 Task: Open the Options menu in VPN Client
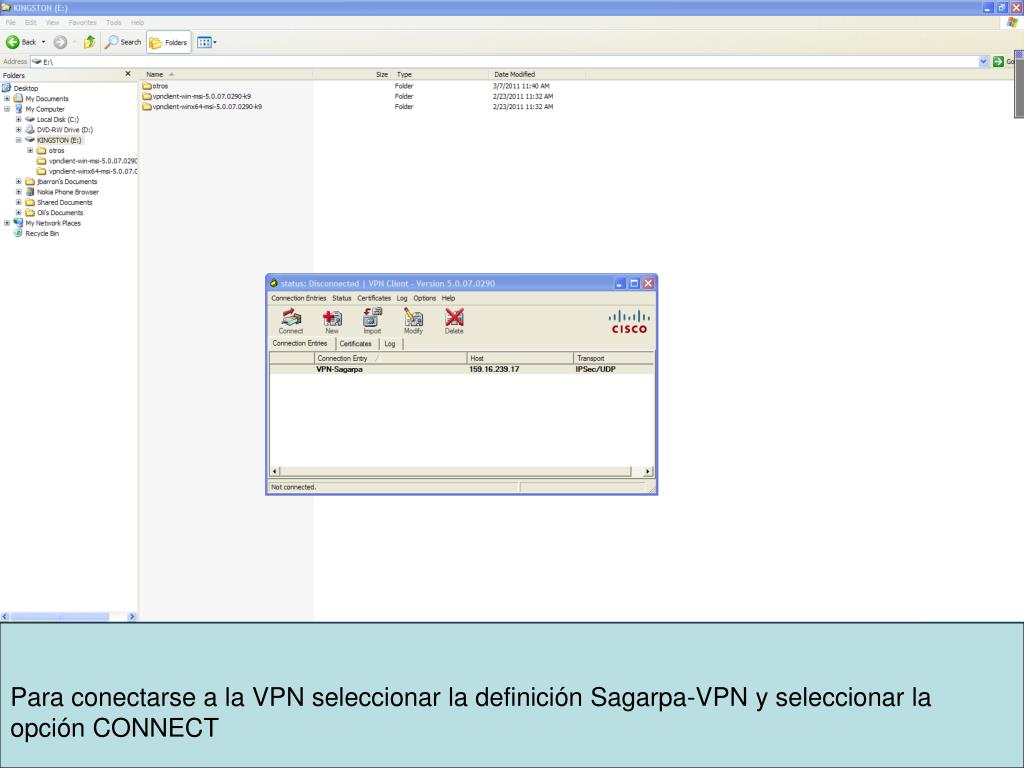pos(424,298)
